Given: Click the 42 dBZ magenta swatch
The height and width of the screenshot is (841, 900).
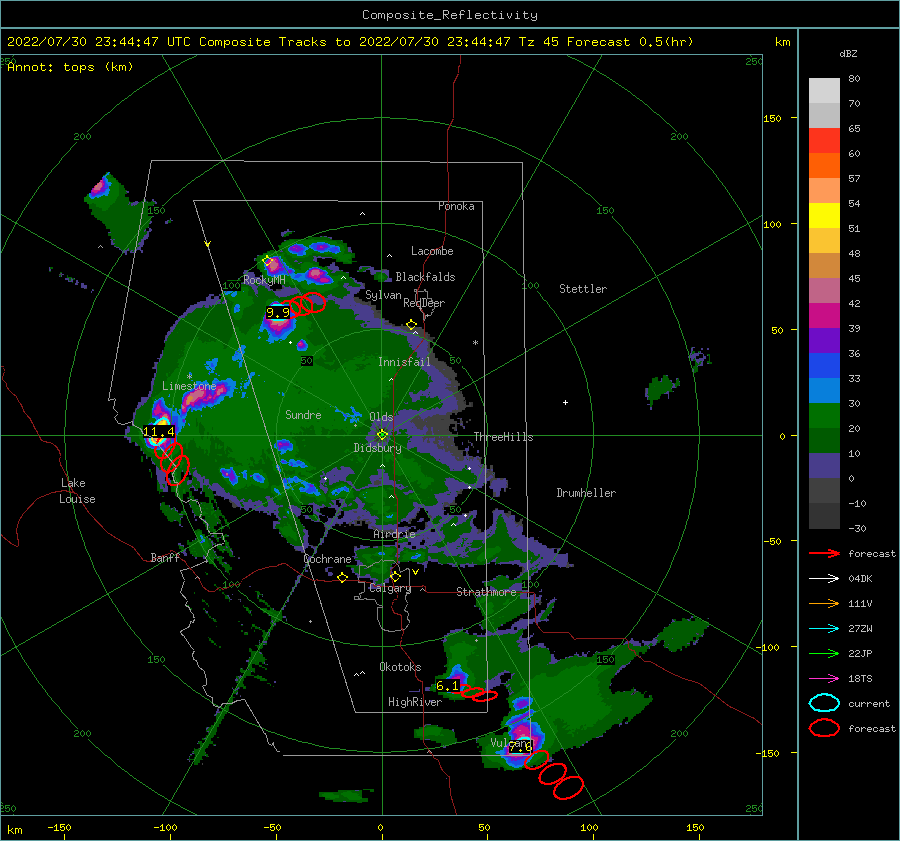Looking at the screenshot, I should point(824,316).
